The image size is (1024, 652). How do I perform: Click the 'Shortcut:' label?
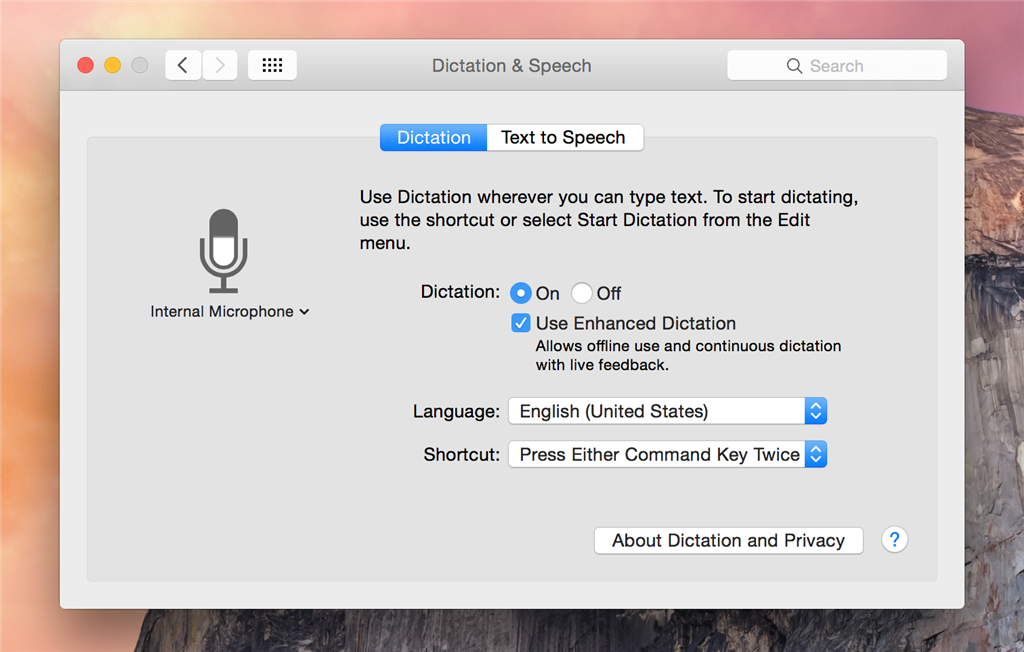pyautogui.click(x=461, y=454)
